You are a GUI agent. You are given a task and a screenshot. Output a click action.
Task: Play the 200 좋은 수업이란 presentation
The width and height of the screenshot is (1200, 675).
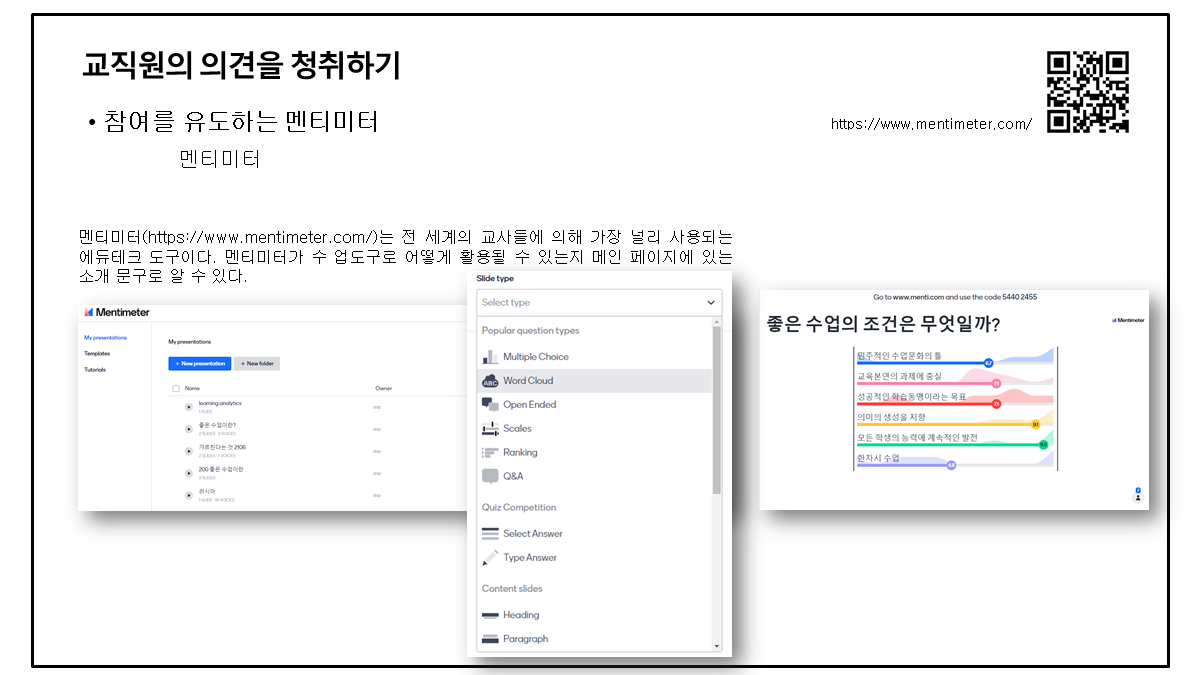(x=189, y=472)
